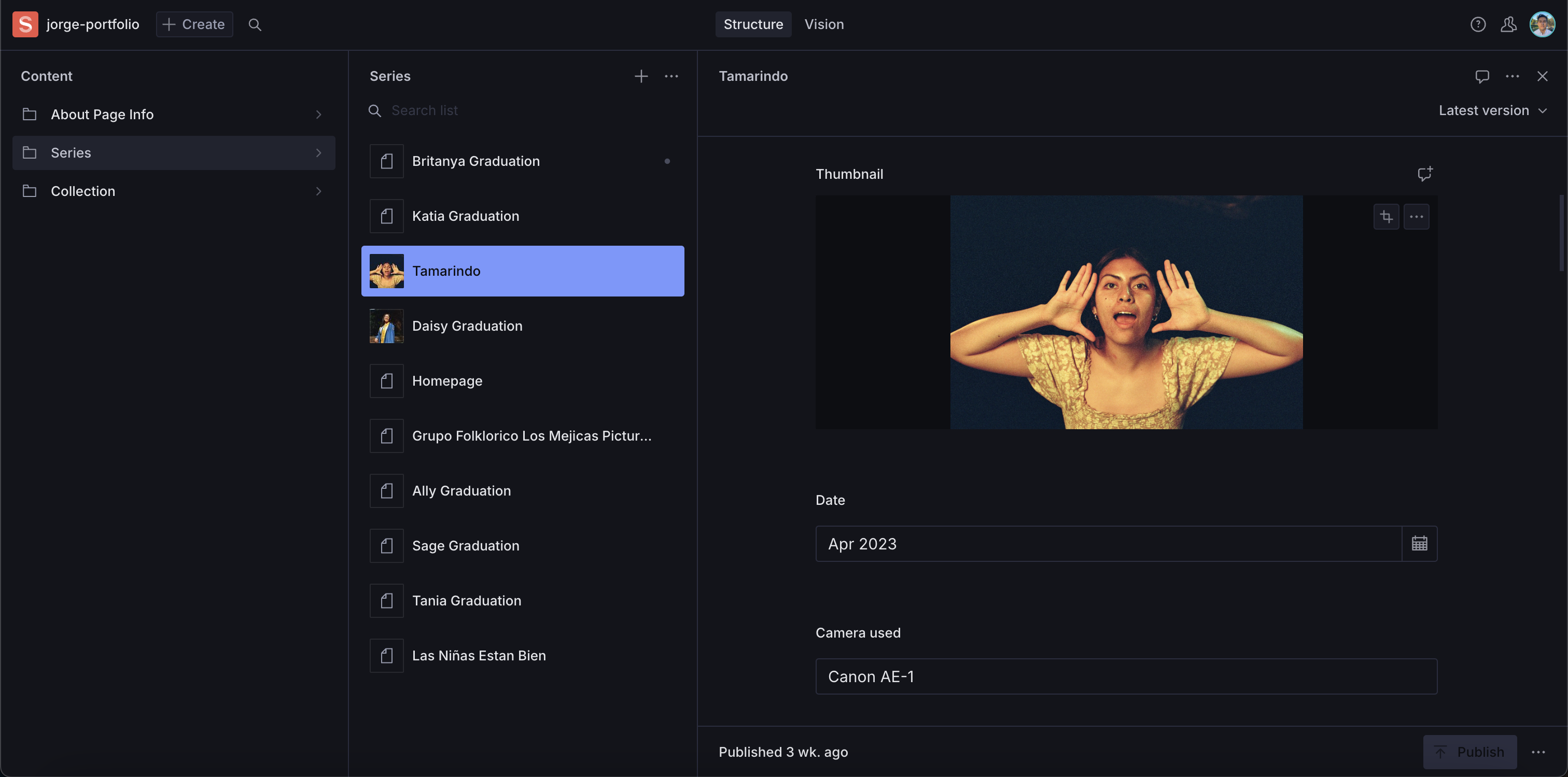Open the date picker calendar
This screenshot has height=777, width=1568.
click(x=1419, y=543)
